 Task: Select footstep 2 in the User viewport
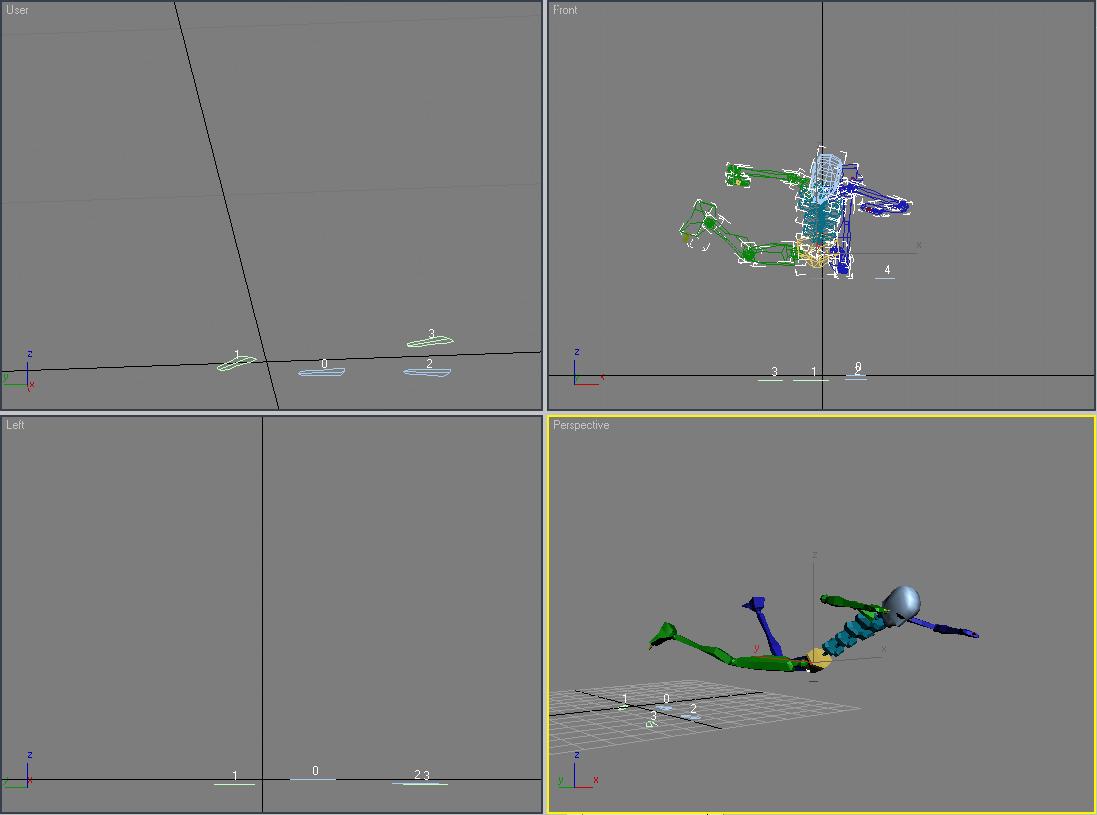click(x=427, y=372)
